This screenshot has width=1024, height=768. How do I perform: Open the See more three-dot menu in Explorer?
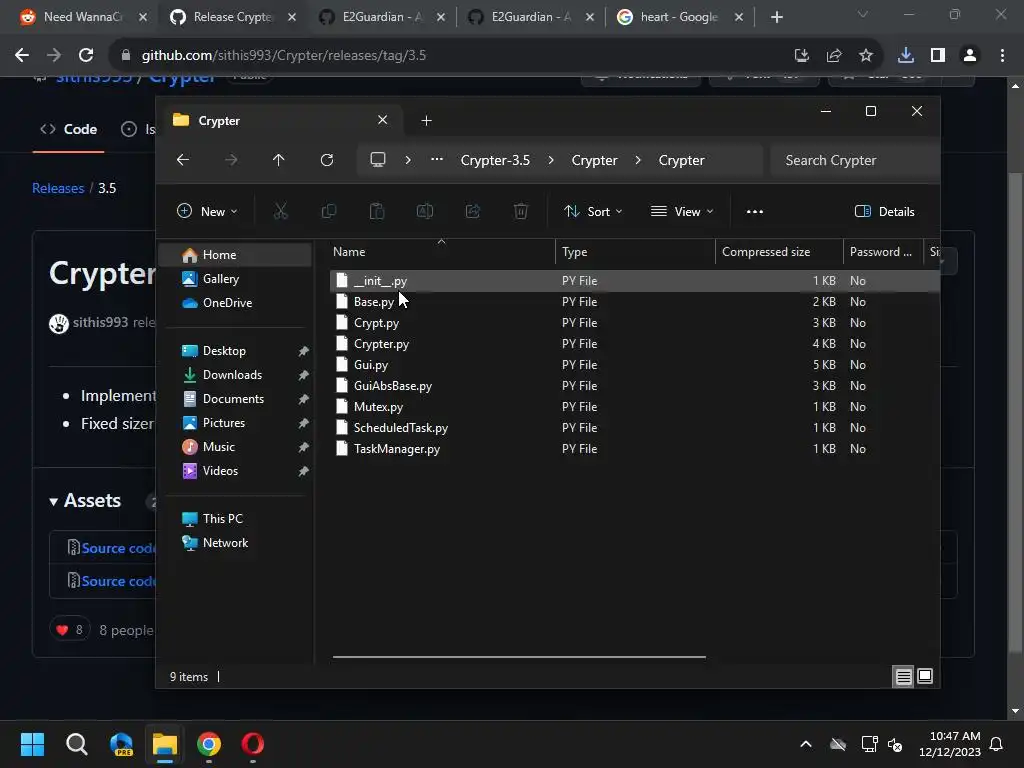click(754, 211)
